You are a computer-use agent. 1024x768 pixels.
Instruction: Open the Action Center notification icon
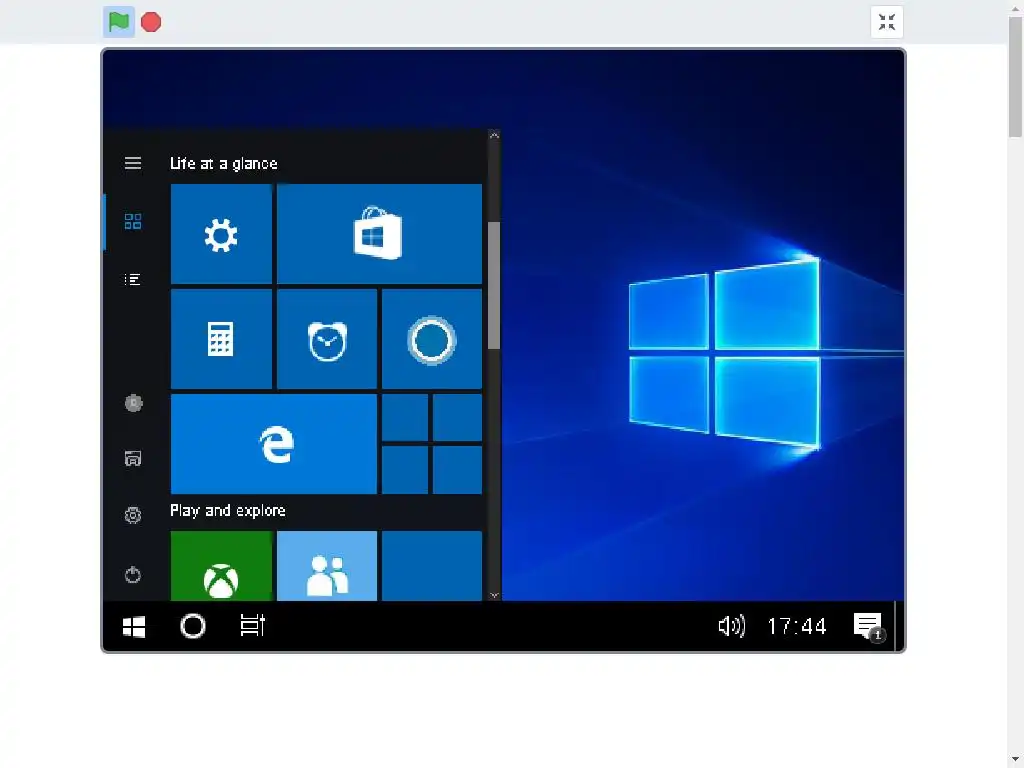click(x=869, y=627)
